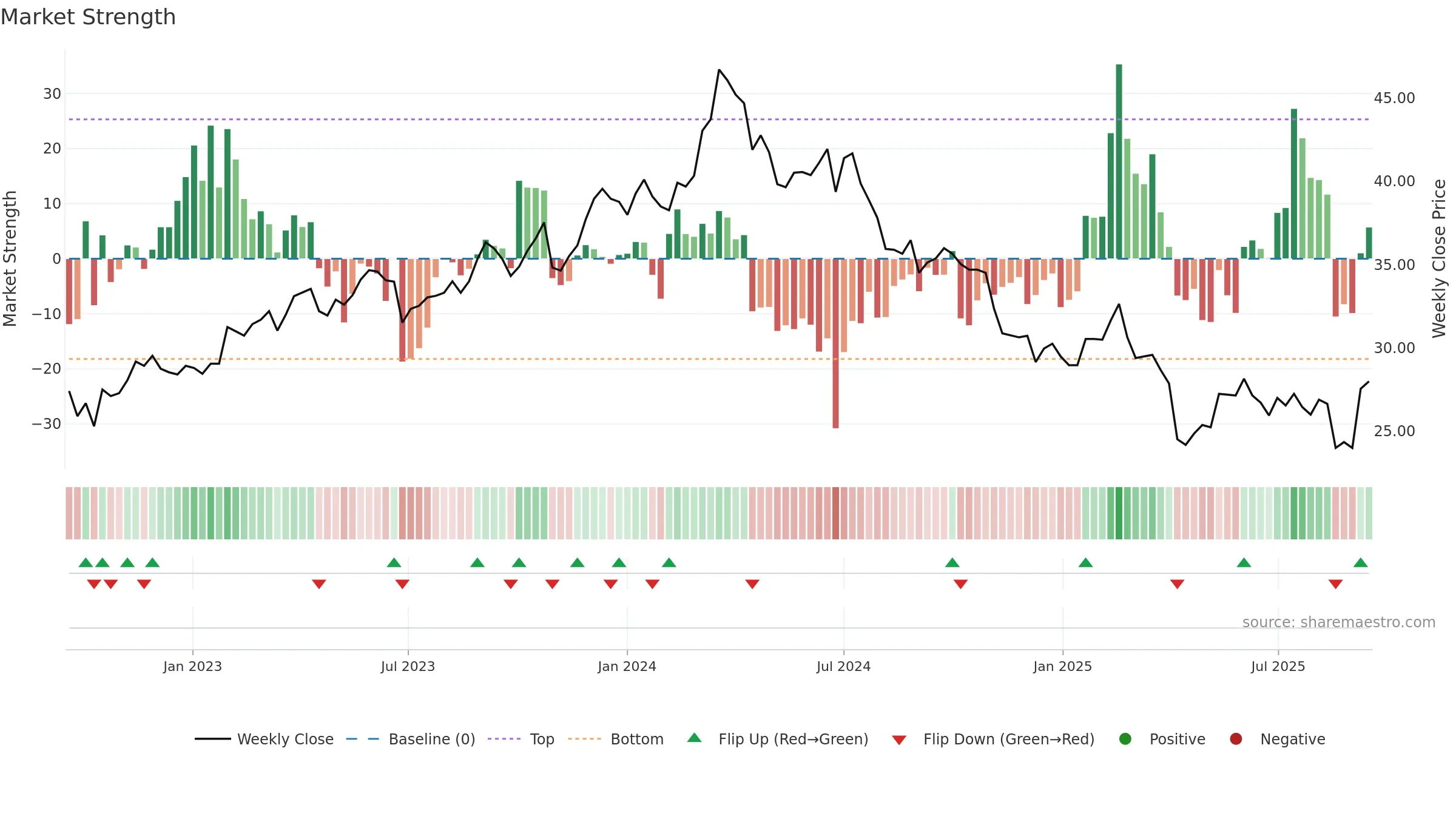Click the Jul 2025 x-axis label
The height and width of the screenshot is (819, 1456).
click(1278, 667)
